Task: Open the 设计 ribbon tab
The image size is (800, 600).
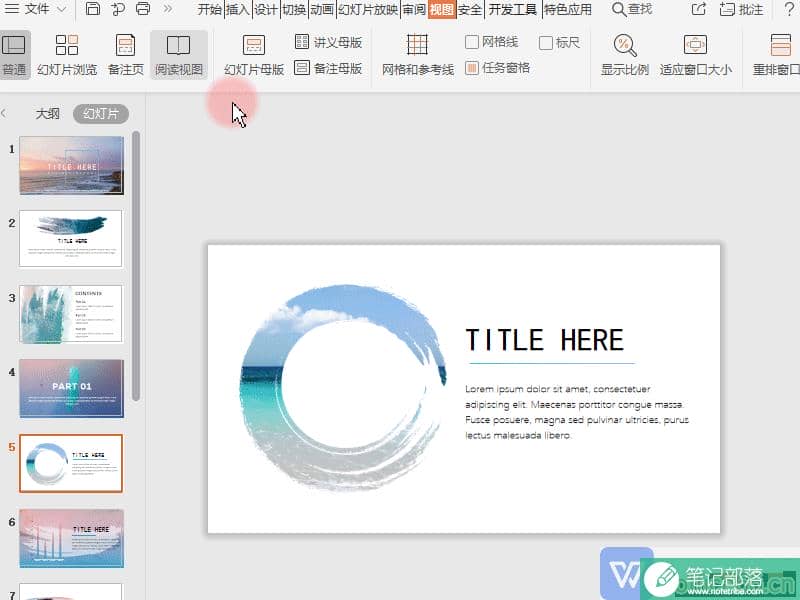Action: click(266, 9)
